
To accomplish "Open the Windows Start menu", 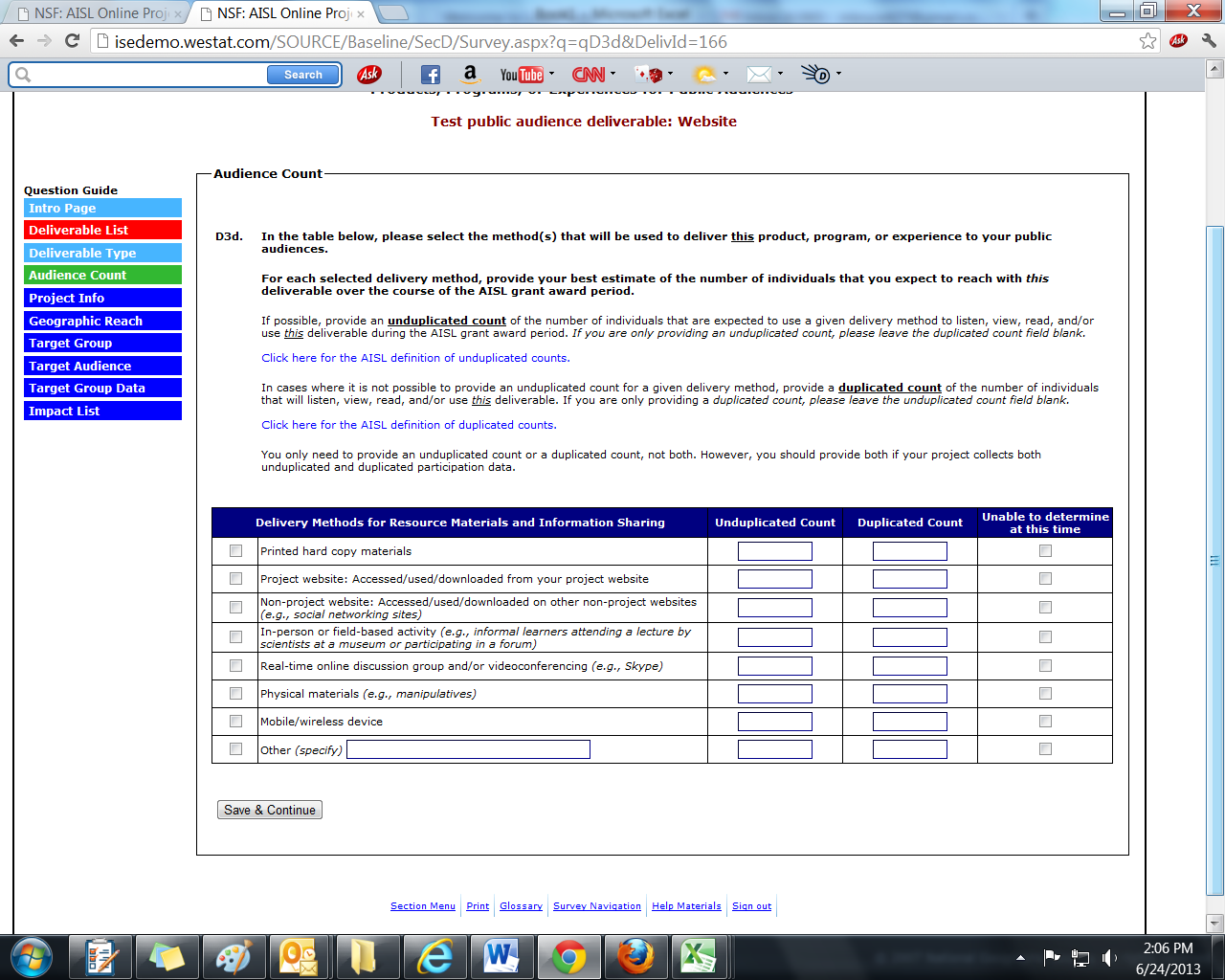I will (31, 957).
